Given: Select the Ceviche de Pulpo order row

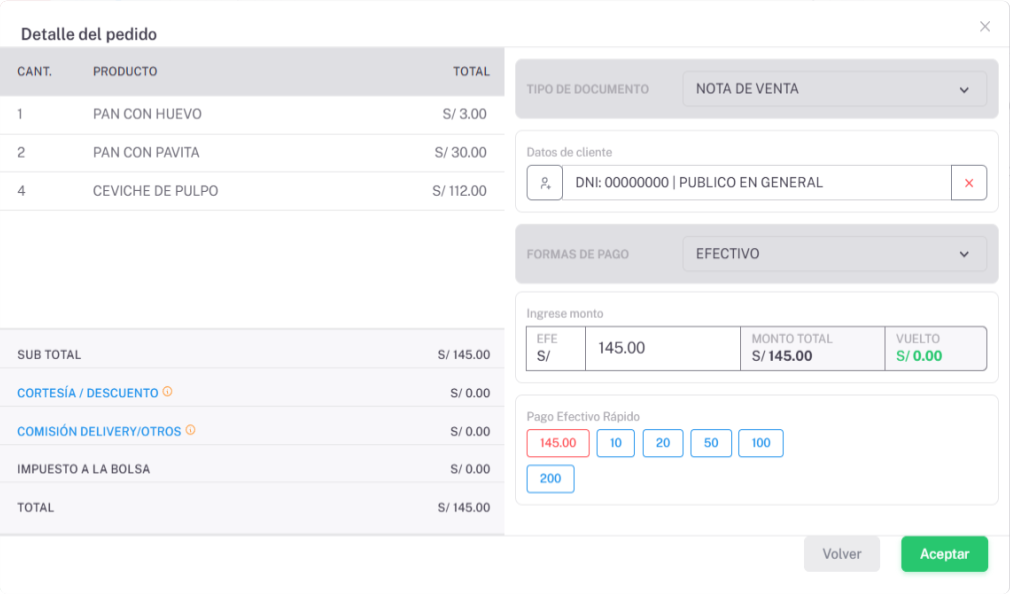Looking at the screenshot, I should 251,191.
